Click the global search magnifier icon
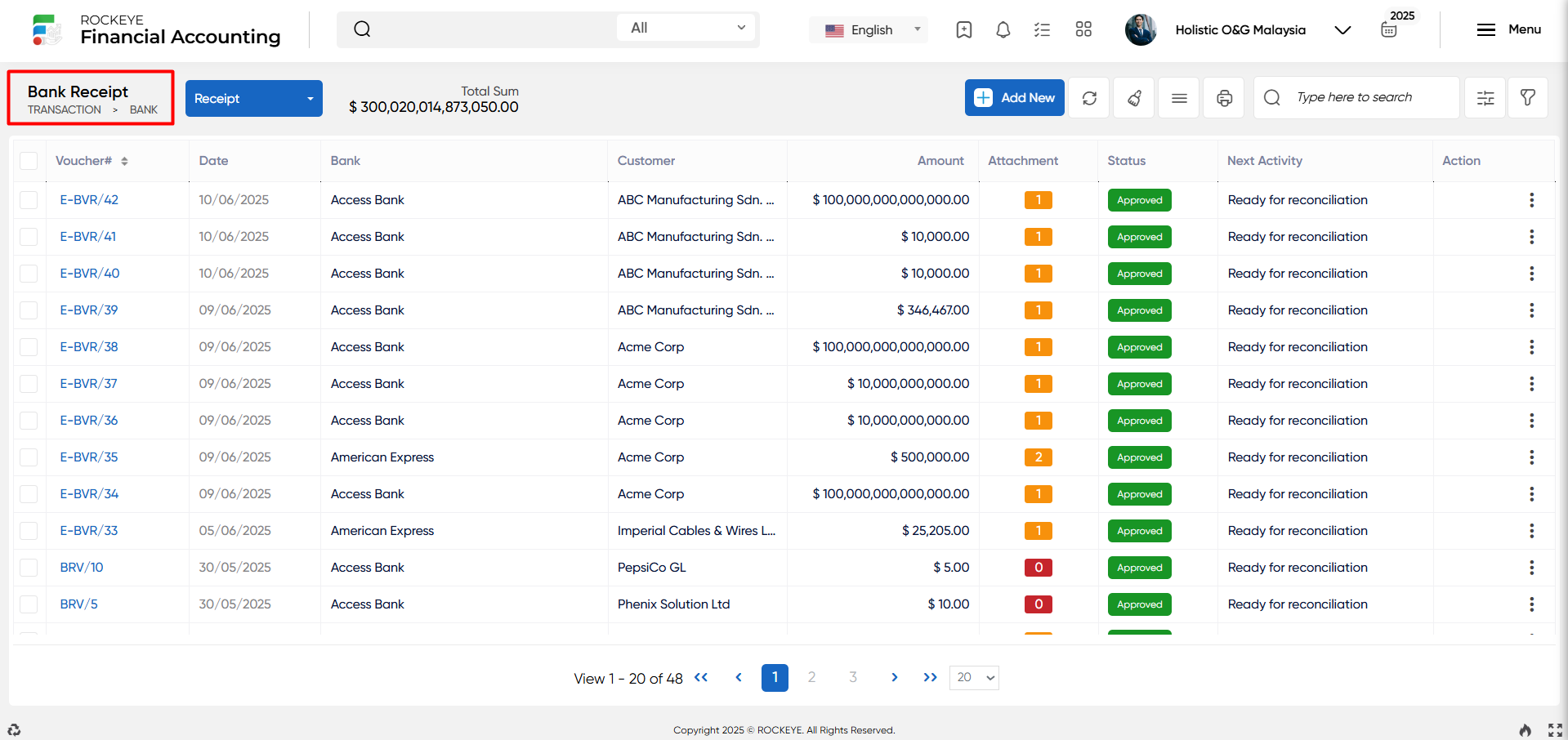 [362, 29]
